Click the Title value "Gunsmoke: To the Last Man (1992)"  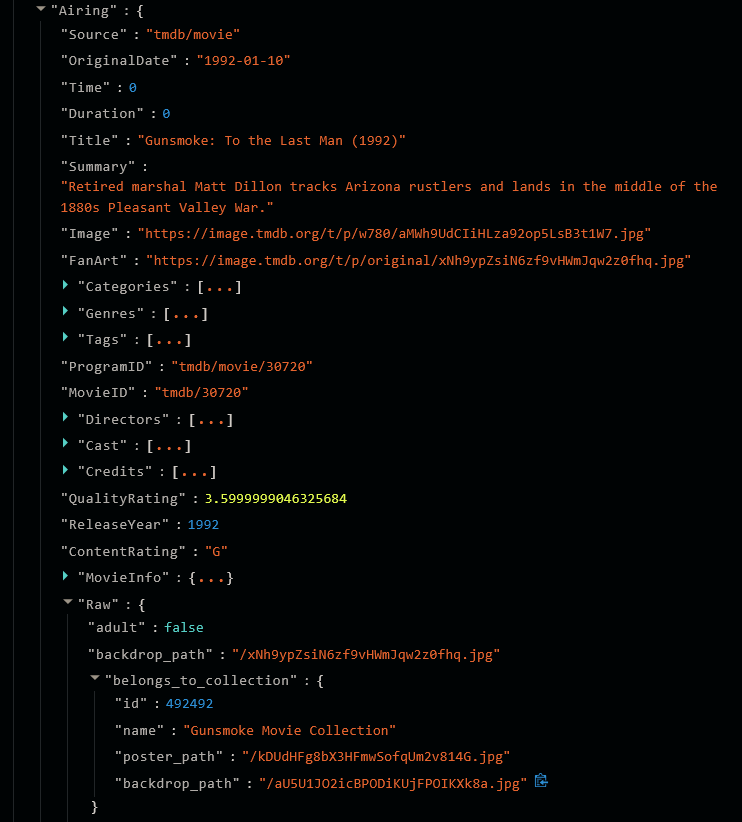tap(271, 141)
